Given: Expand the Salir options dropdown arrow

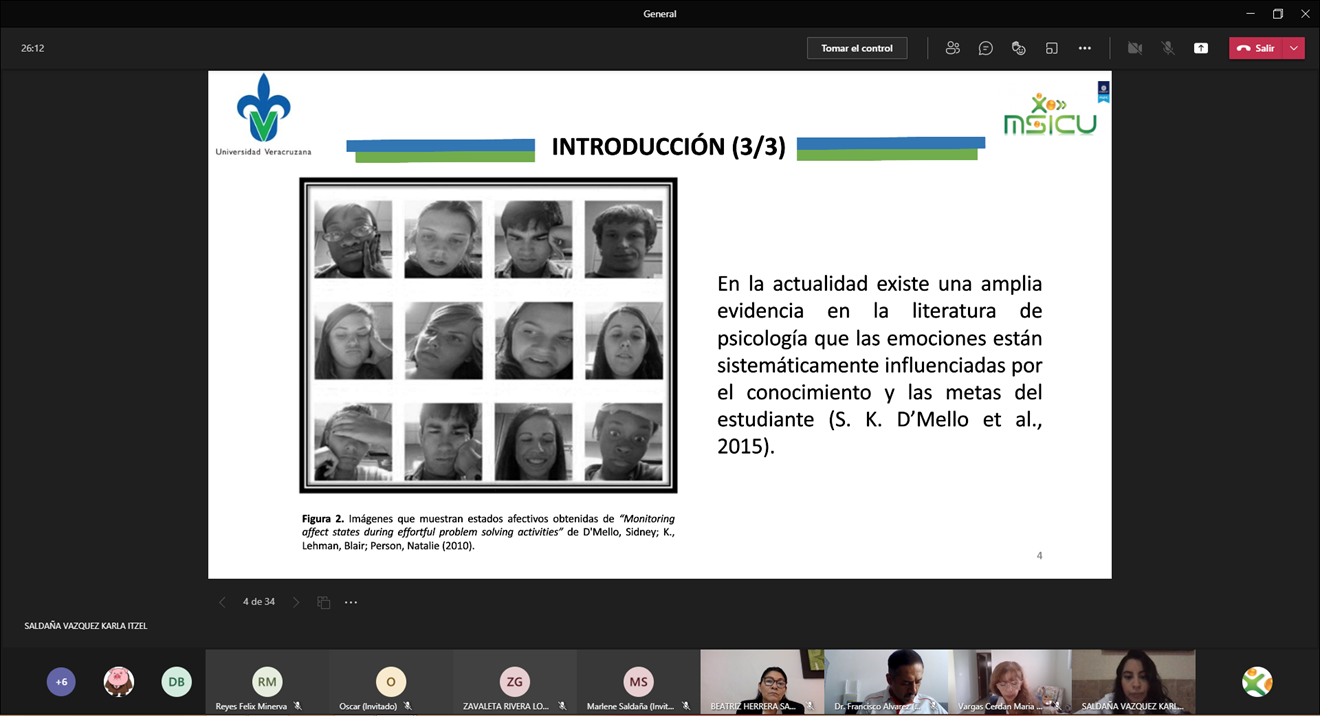Looking at the screenshot, I should point(1294,48).
